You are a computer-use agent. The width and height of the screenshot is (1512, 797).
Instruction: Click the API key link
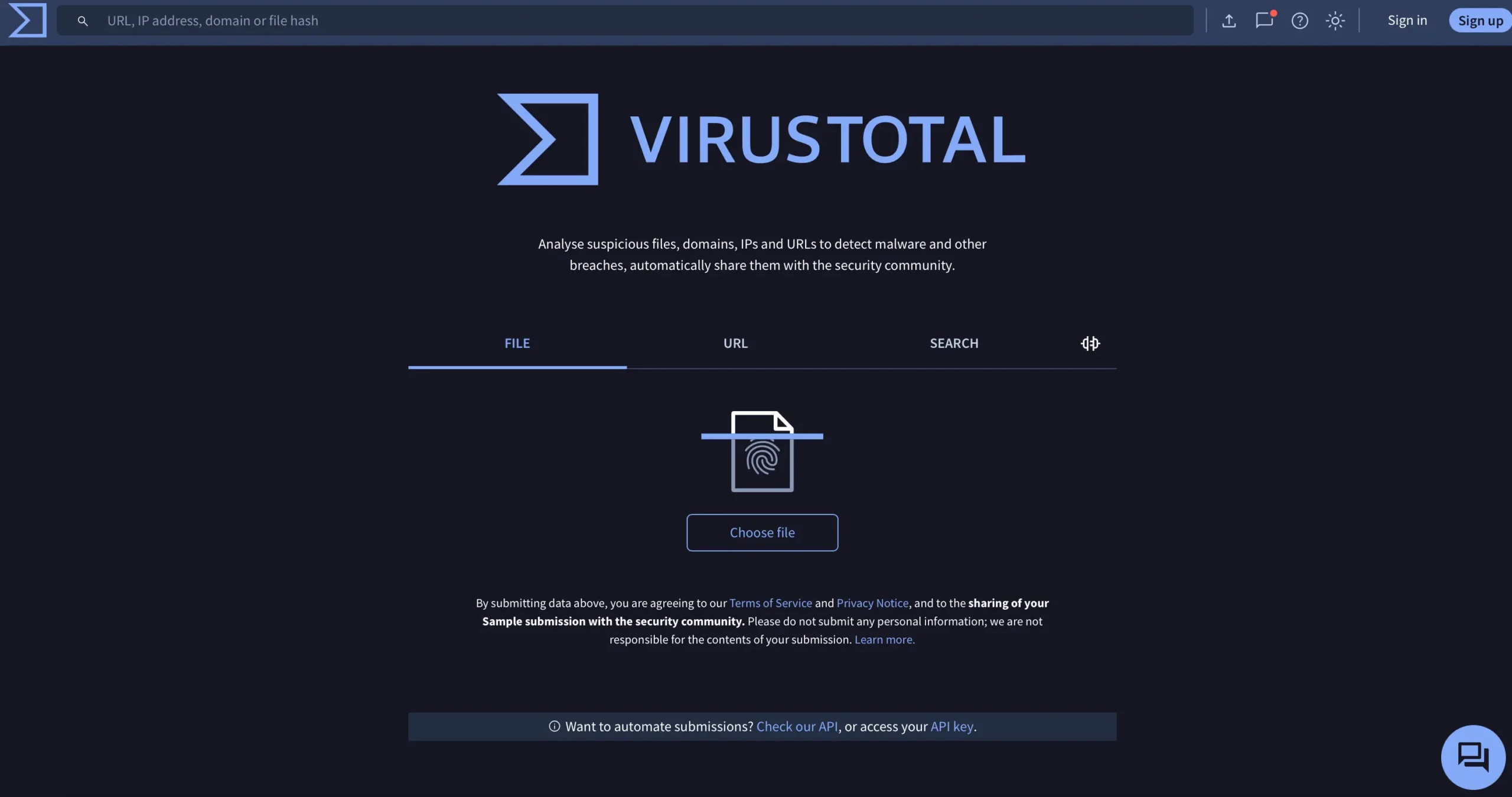[x=952, y=726]
